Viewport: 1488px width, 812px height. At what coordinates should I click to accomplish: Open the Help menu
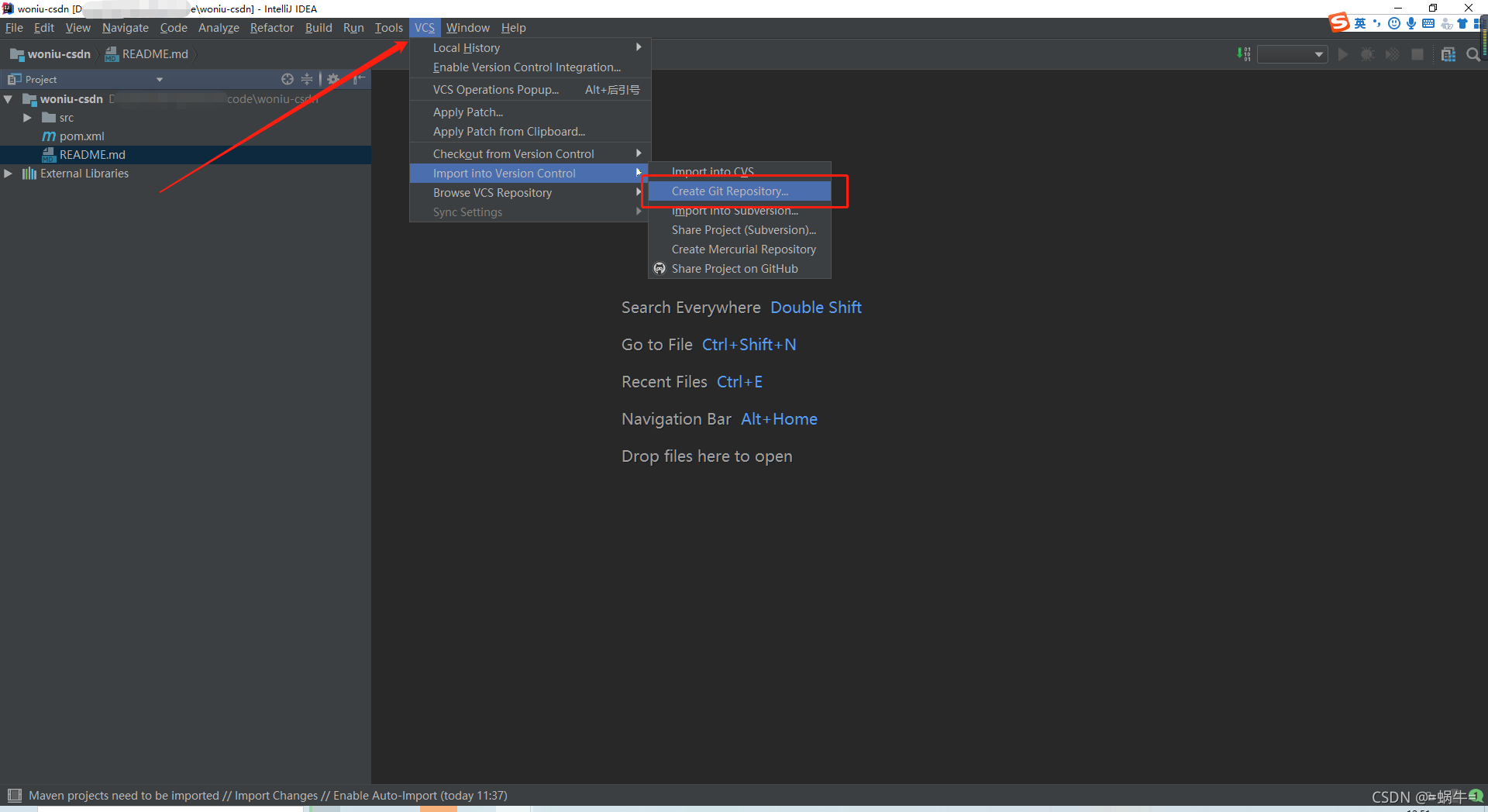coord(513,28)
